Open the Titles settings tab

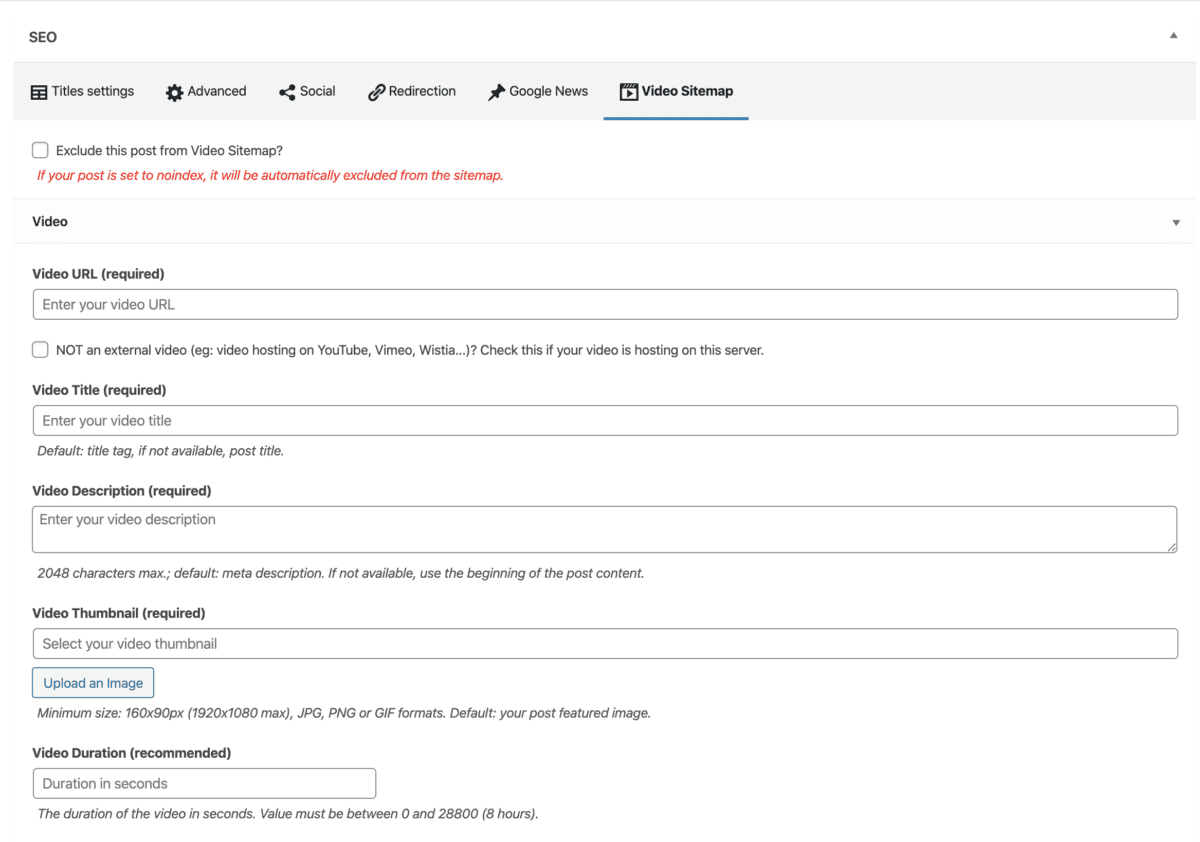82,91
